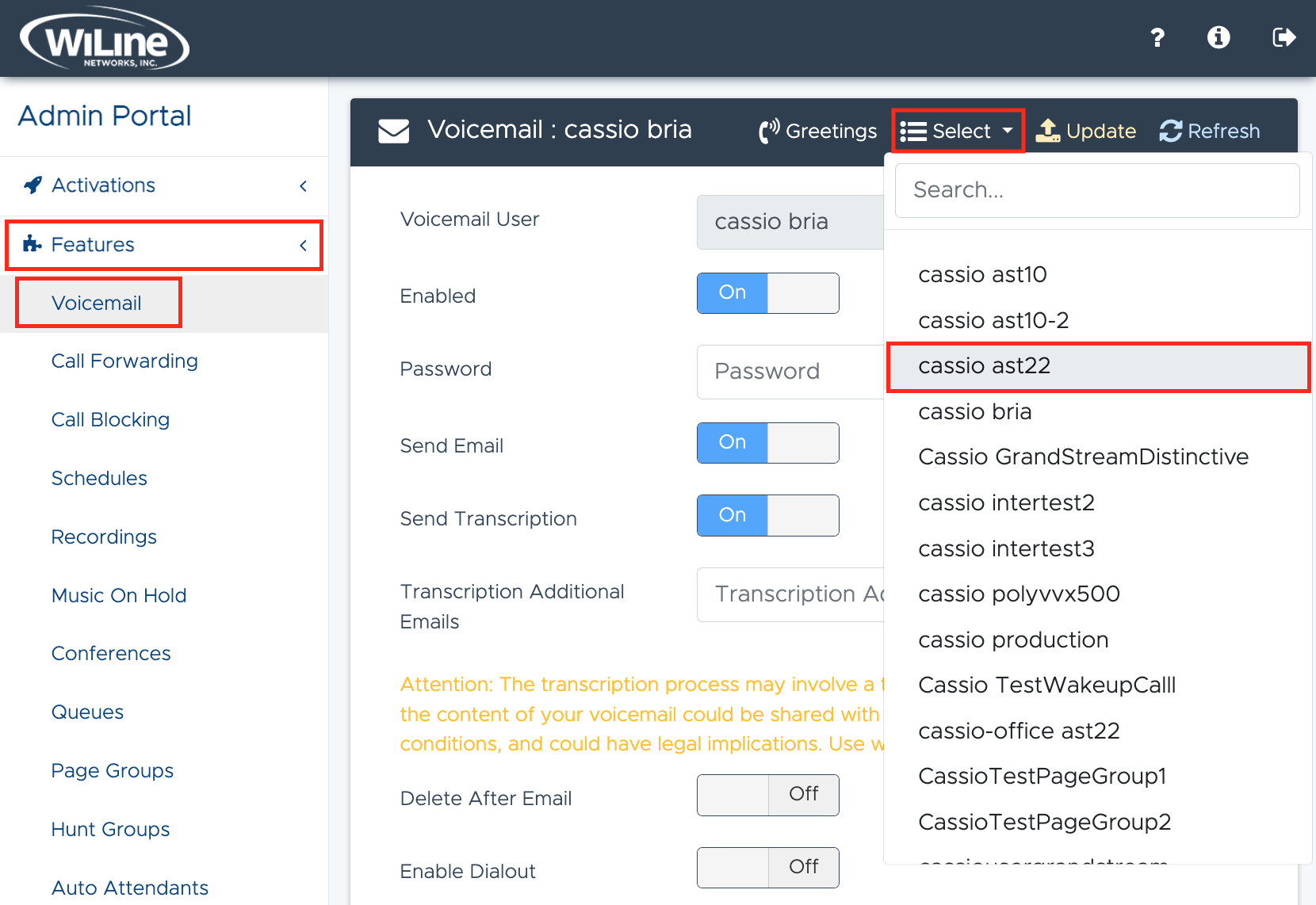Click the Refresh circular arrows icon
Viewport: 1316px width, 905px height.
pyautogui.click(x=1171, y=132)
